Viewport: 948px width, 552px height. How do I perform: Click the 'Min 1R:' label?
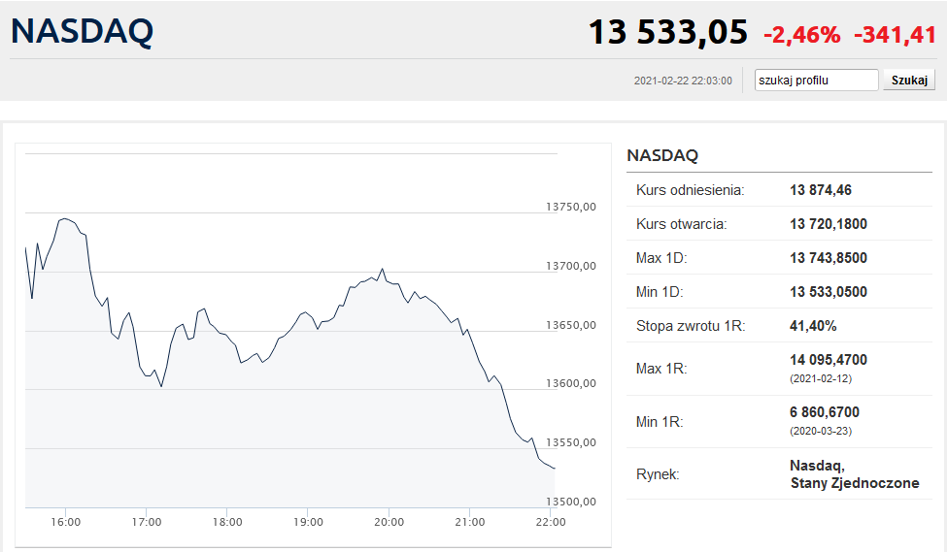[x=660, y=422]
